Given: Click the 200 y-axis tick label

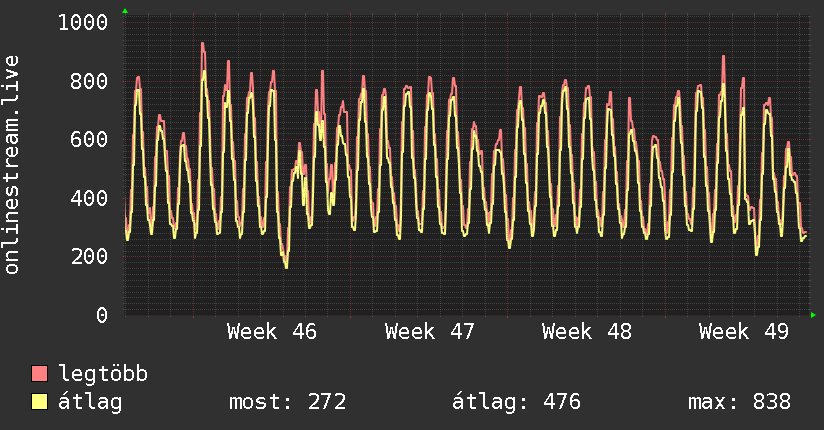Looking at the screenshot, I should coord(89,257).
